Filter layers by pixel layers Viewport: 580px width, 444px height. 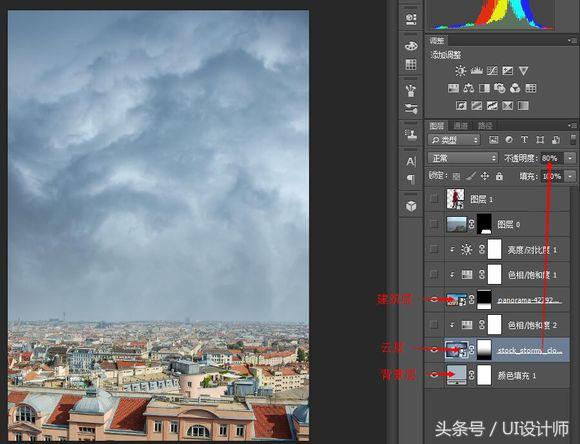493,140
